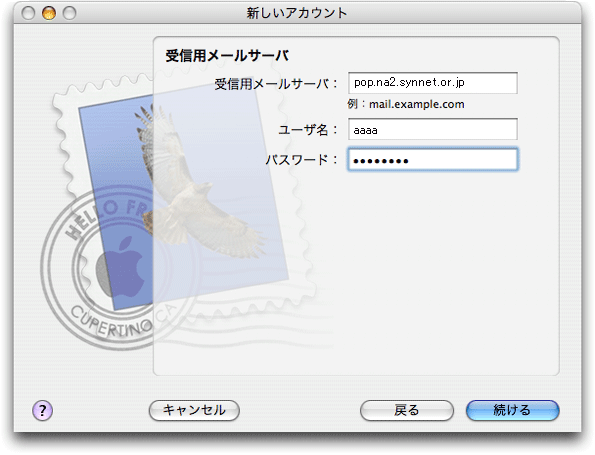Viewport: 595px width, 455px height.
Task: Minimize window with the yellow button
Action: (49, 13)
